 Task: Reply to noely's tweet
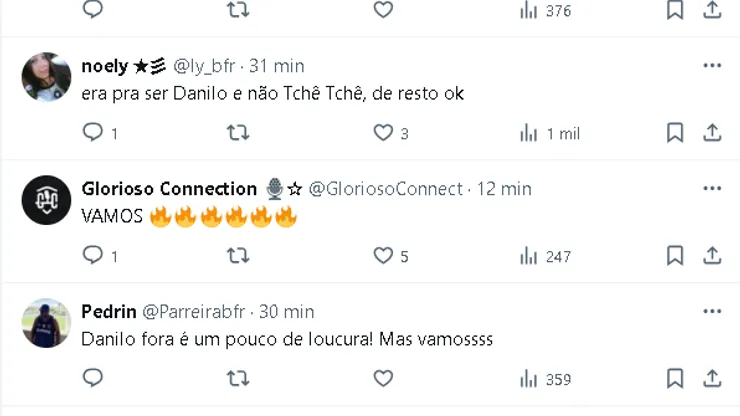[93, 133]
